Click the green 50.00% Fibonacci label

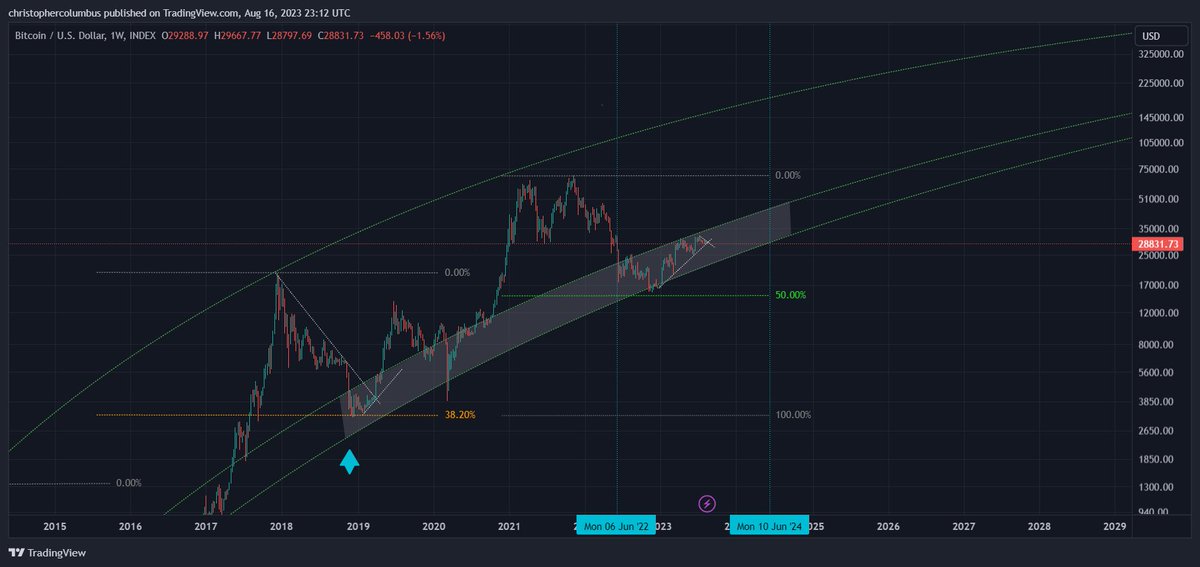point(790,295)
